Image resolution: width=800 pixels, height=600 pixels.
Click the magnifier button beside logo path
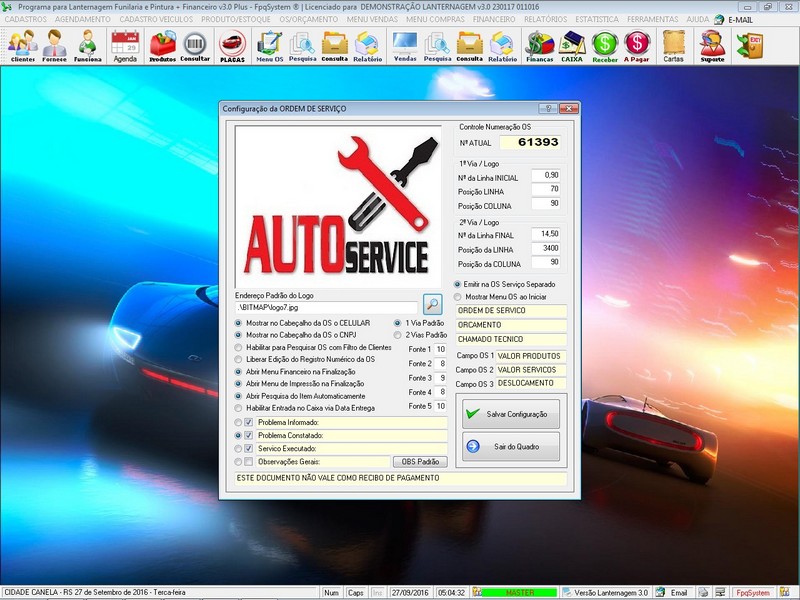pos(432,303)
